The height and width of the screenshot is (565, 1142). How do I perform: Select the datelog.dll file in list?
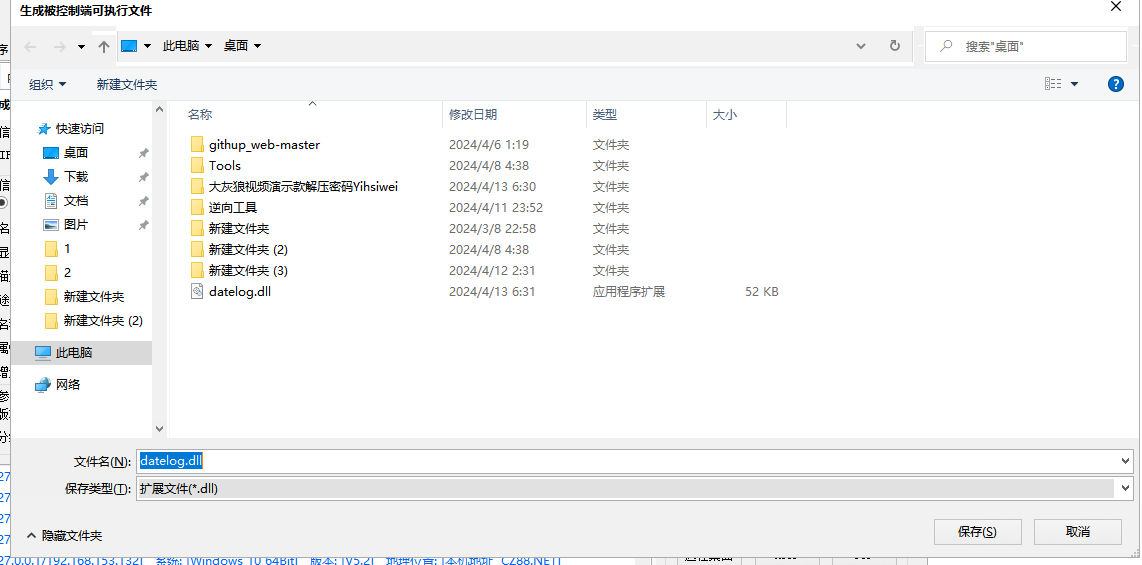coord(239,292)
